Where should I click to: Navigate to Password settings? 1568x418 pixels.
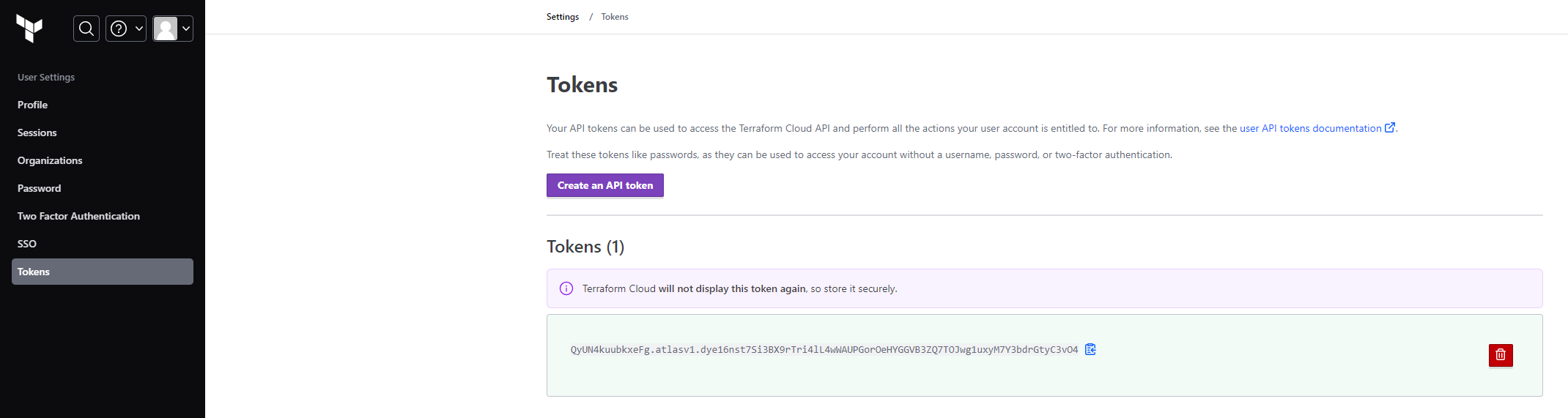[40, 188]
